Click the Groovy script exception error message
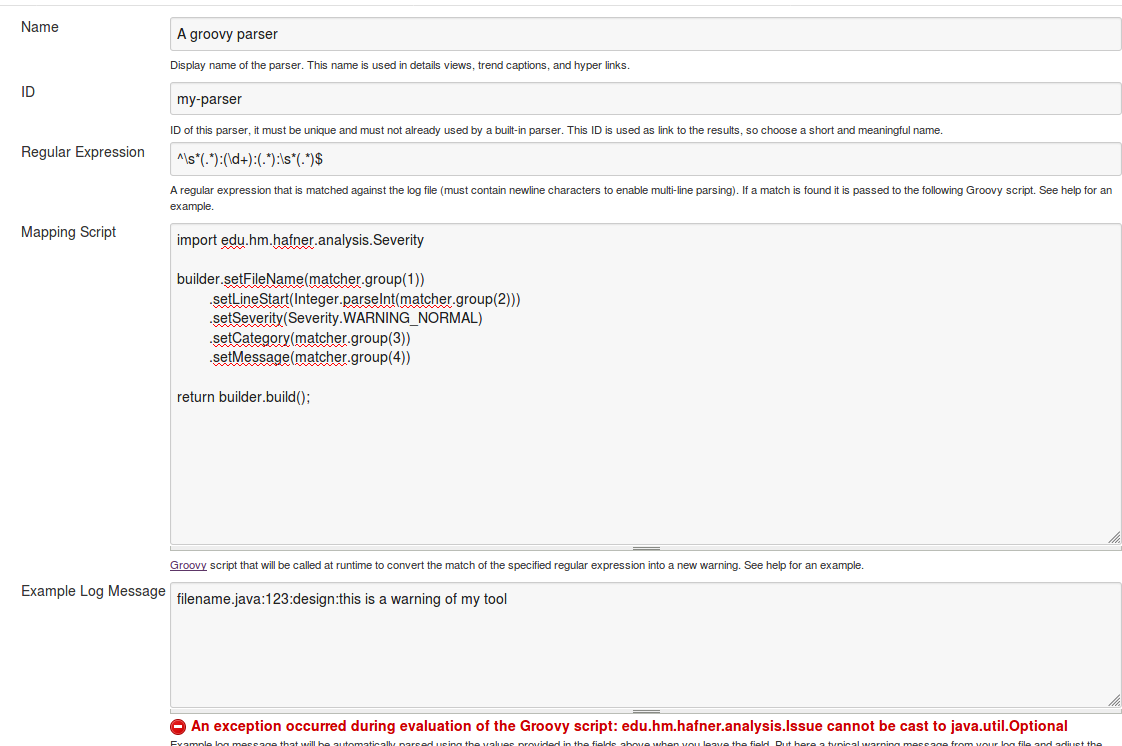Image resolution: width=1122 pixels, height=746 pixels. pyautogui.click(x=629, y=726)
